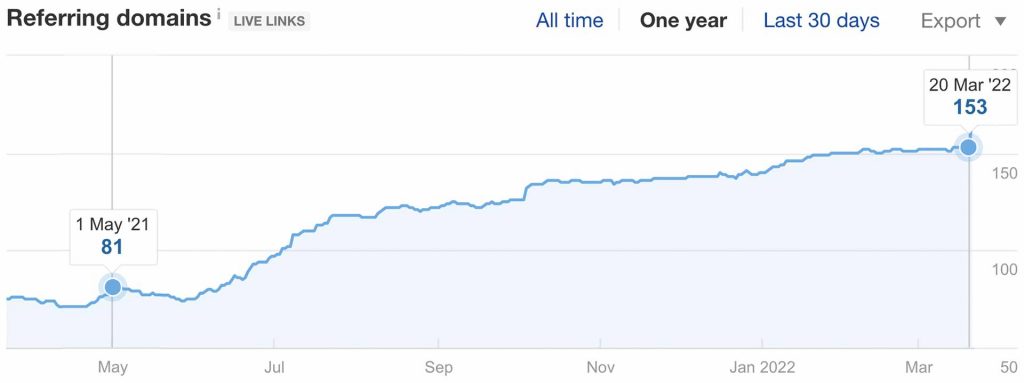Click the 150 y-axis gridline label
The width and height of the screenshot is (1024, 383).
click(1004, 173)
